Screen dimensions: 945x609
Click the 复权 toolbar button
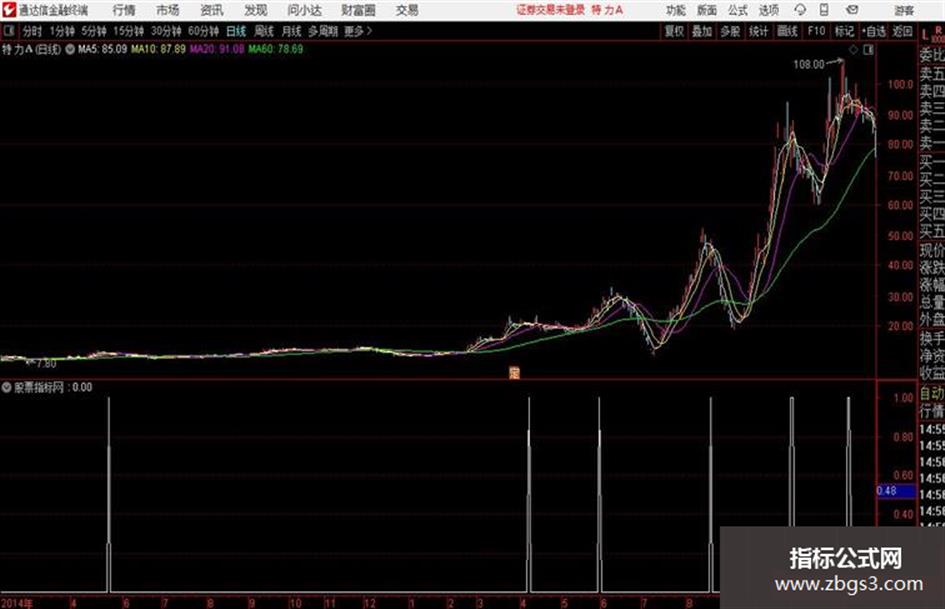point(674,31)
